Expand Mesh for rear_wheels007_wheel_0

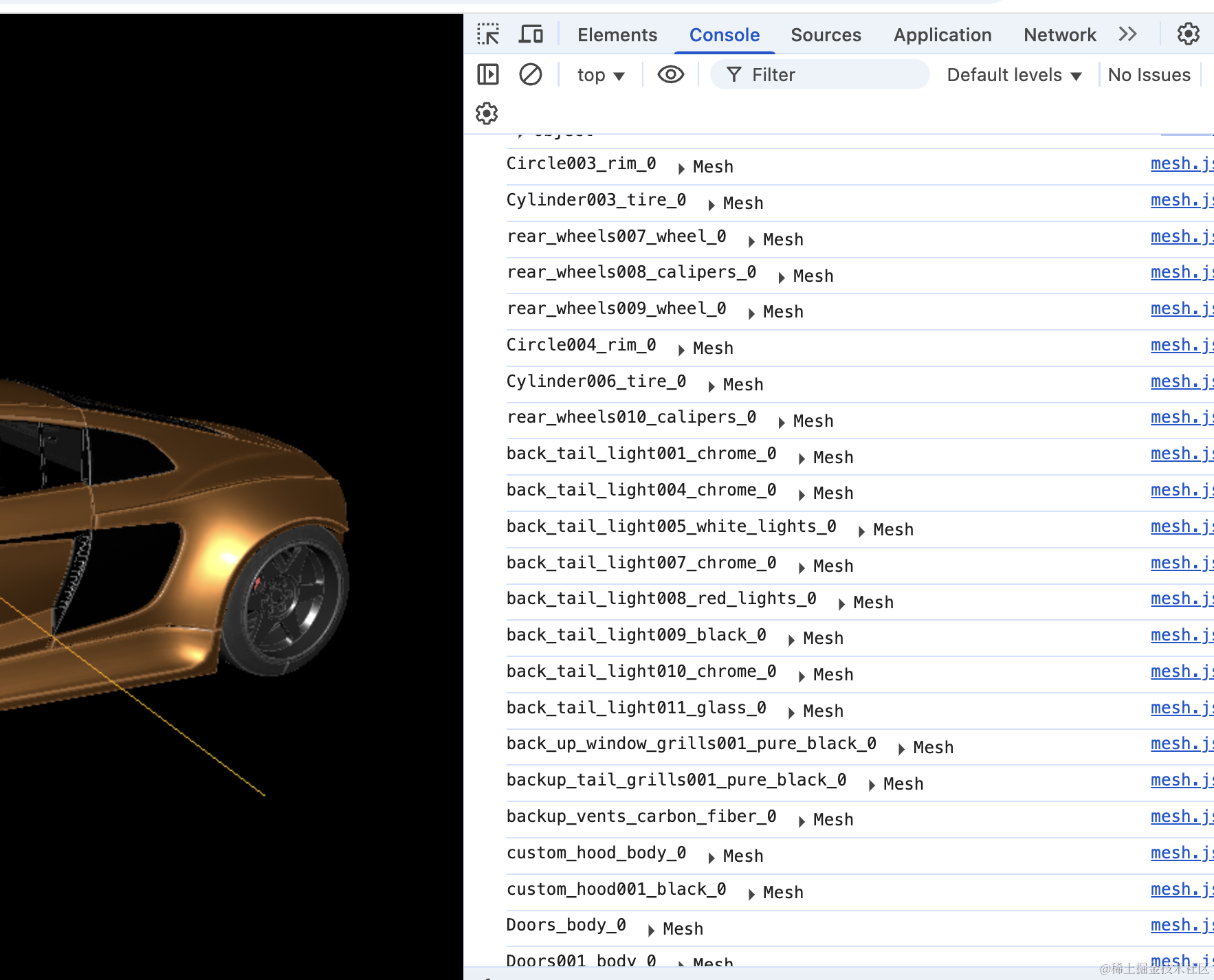[751, 241]
